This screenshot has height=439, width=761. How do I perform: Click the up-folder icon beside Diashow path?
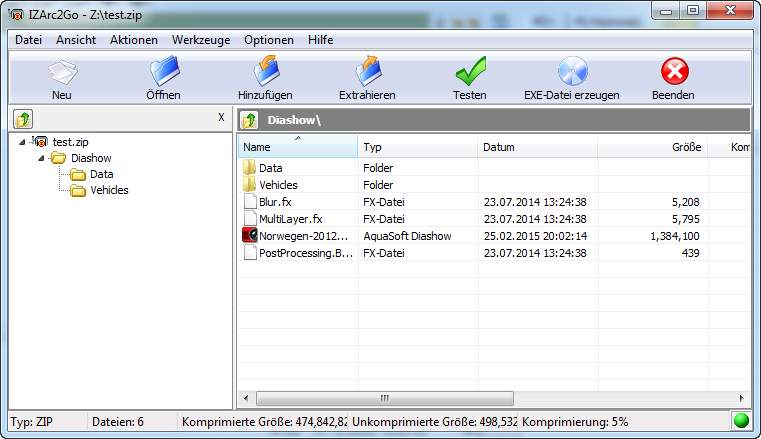(250, 120)
